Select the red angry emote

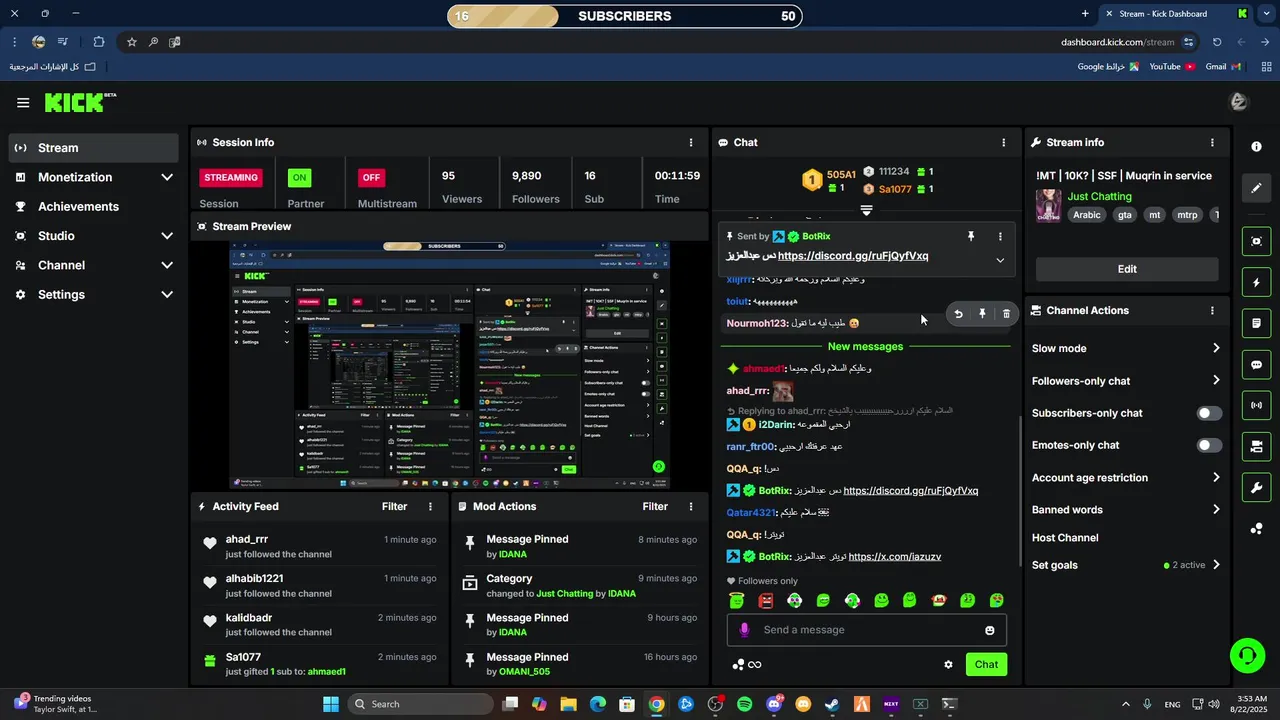[766, 601]
